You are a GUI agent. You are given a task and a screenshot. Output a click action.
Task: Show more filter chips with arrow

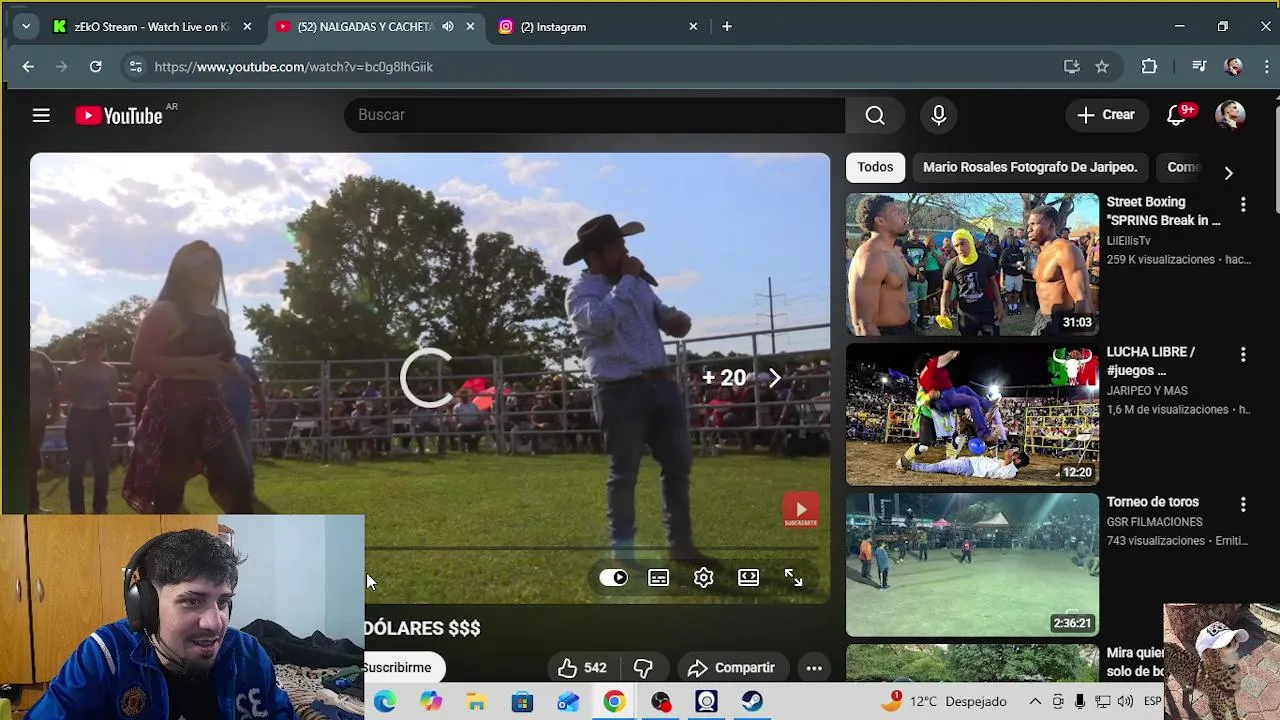[x=1228, y=172]
